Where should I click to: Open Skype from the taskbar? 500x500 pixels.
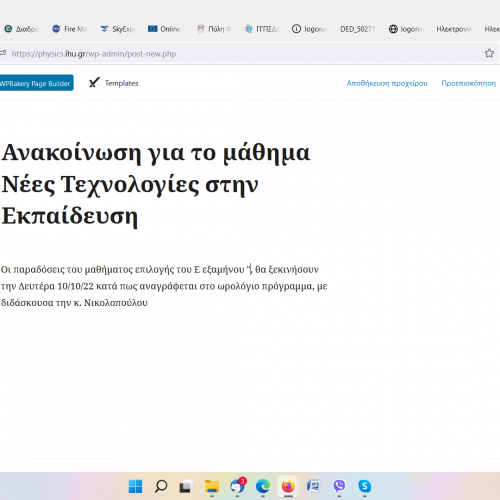[365, 486]
